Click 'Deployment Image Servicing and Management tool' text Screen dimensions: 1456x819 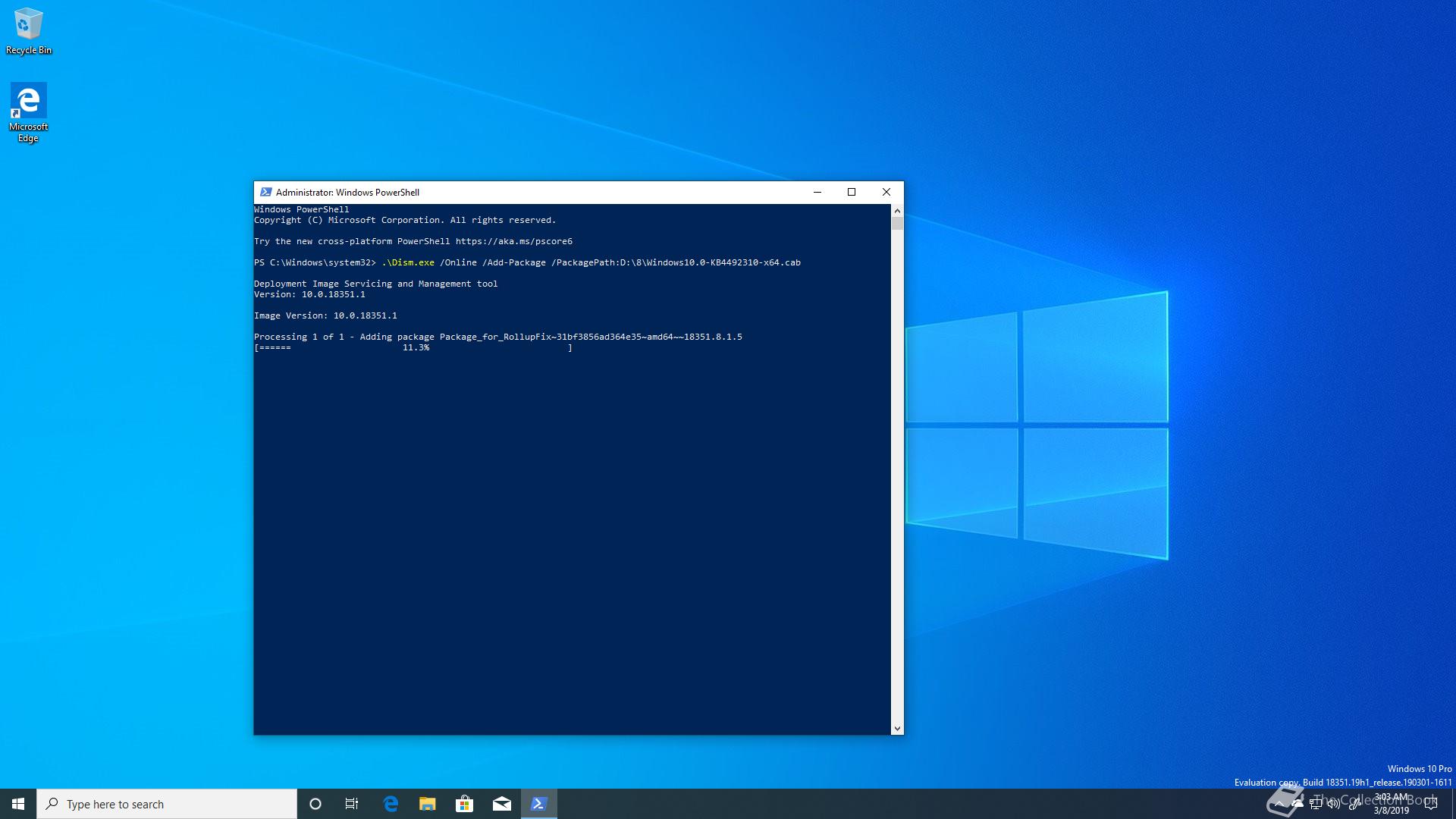tap(376, 284)
